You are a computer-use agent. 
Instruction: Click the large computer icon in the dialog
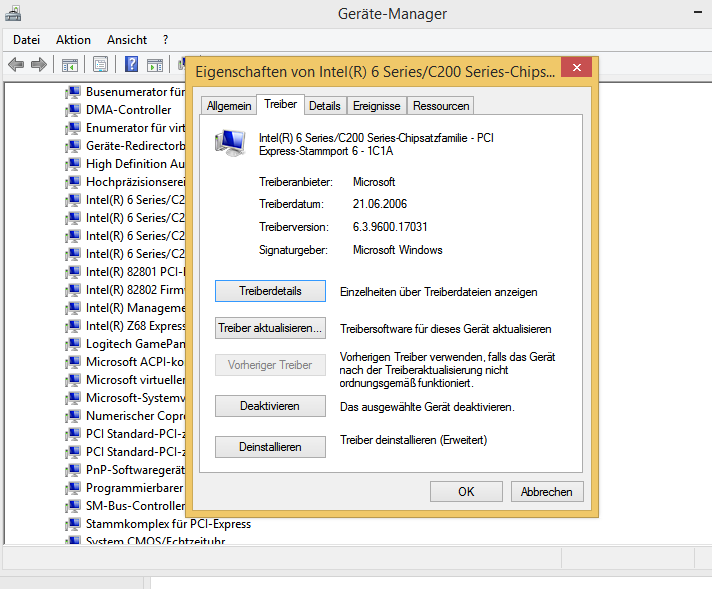click(x=231, y=143)
